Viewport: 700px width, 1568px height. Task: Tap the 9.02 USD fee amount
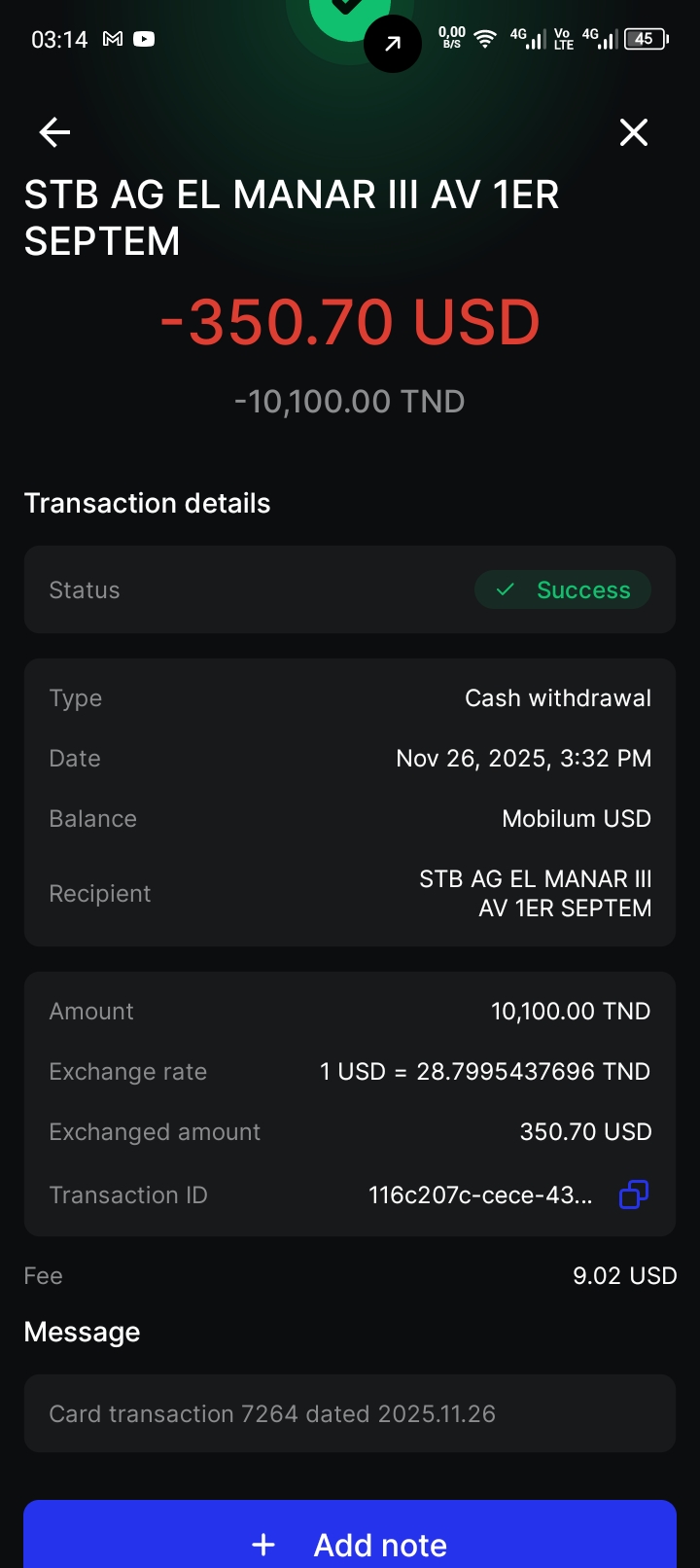click(624, 1276)
